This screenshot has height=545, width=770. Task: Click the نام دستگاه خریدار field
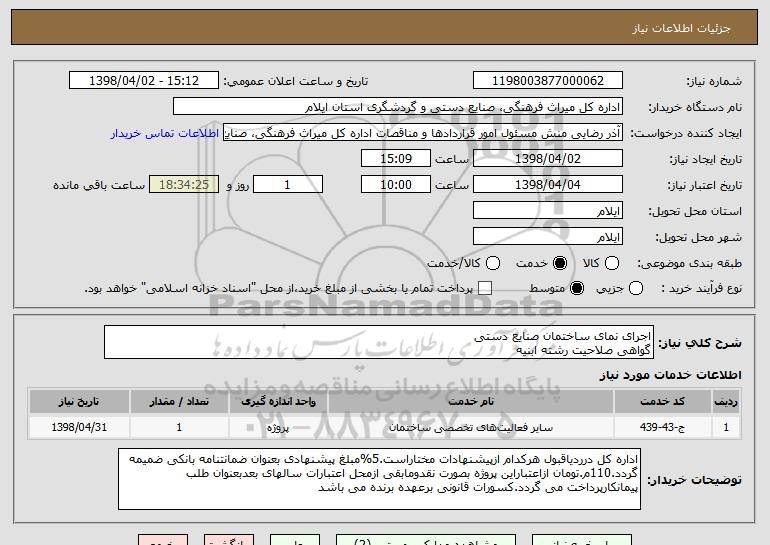coord(398,107)
